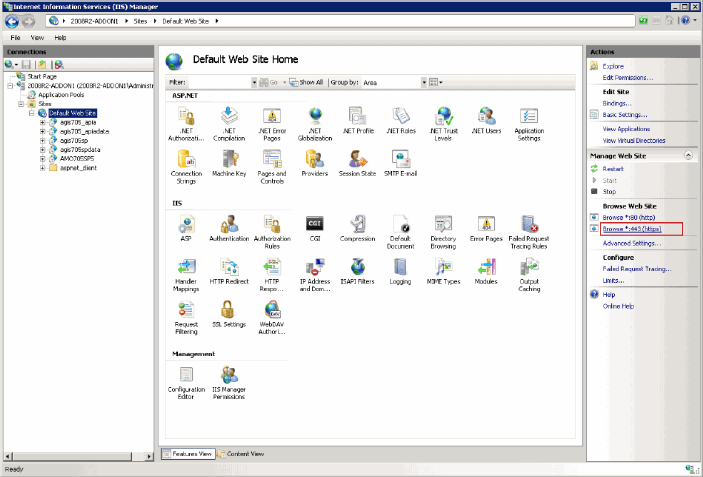Switch to the Content View tab
The height and width of the screenshot is (477, 703).
(243, 453)
